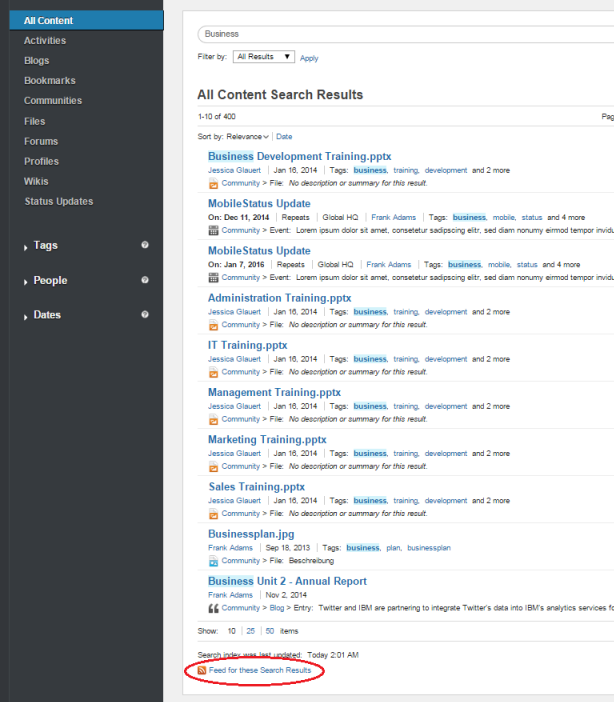Open the Filter by All Results dropdown
Screen dimensions: 614x702
264,57
